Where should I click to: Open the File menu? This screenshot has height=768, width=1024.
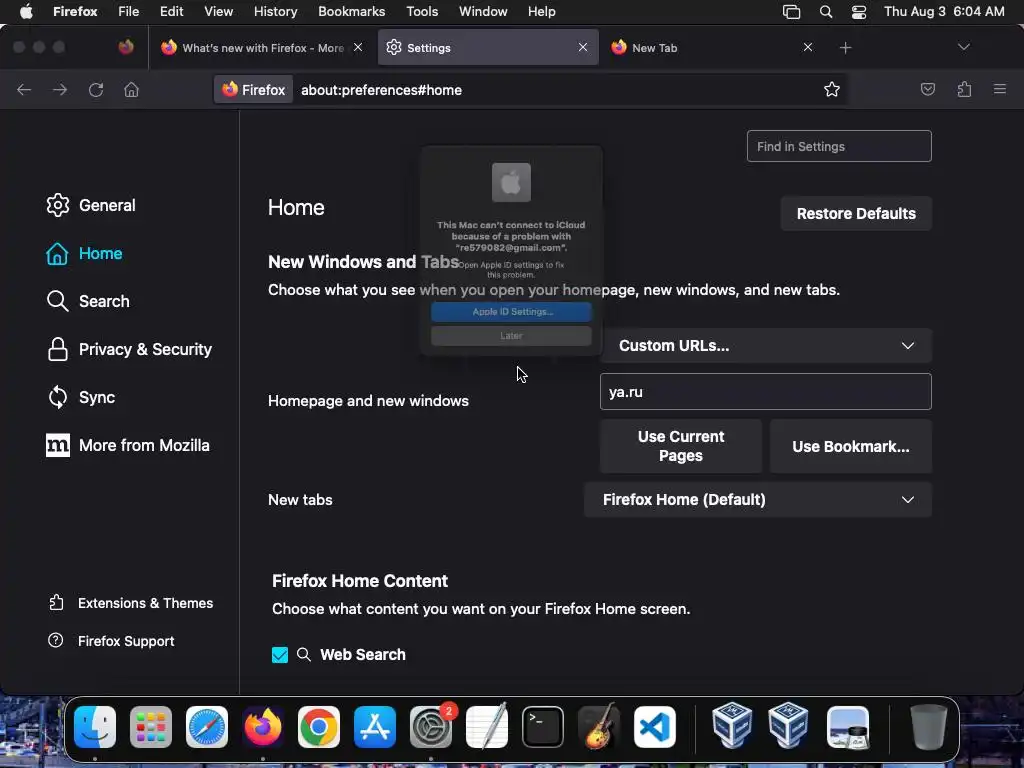pos(129,11)
